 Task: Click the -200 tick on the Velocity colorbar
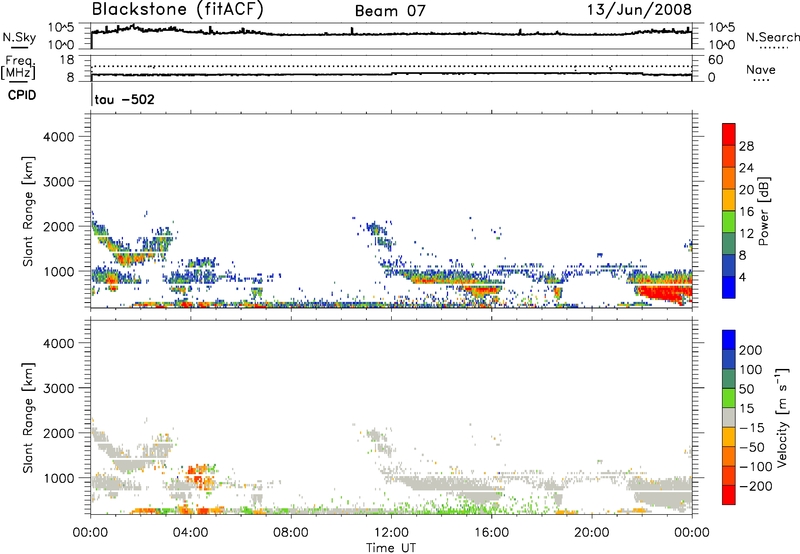point(756,486)
